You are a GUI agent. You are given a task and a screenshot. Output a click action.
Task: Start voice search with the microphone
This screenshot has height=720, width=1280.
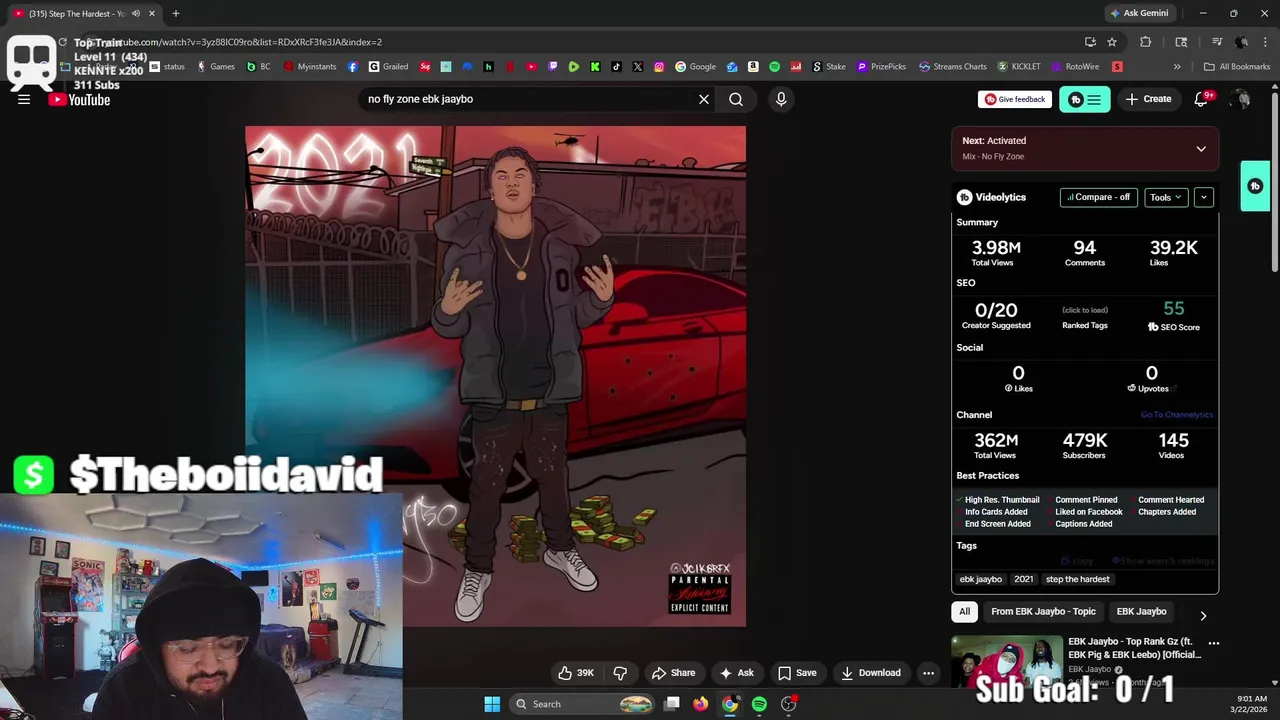click(x=781, y=99)
